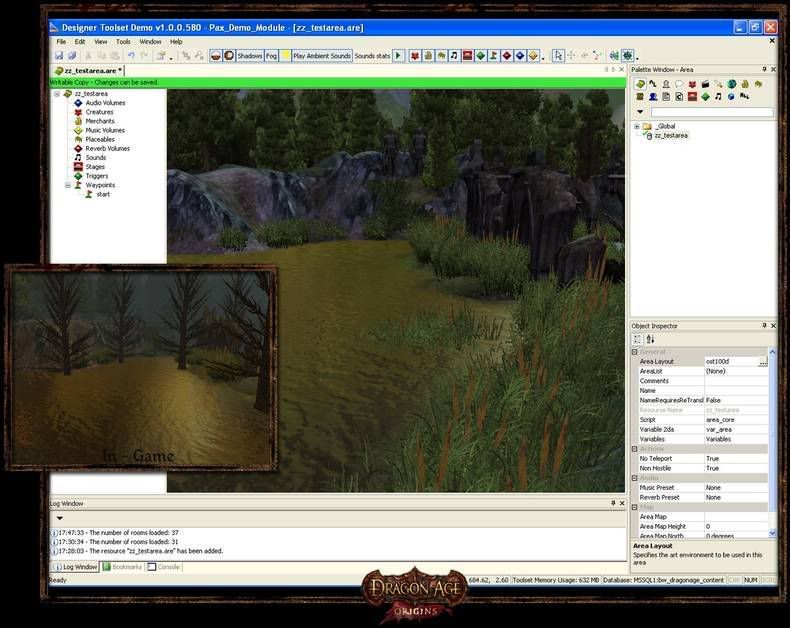The width and height of the screenshot is (790, 628).
Task: Toggle the Fog display button
Action: tap(272, 56)
